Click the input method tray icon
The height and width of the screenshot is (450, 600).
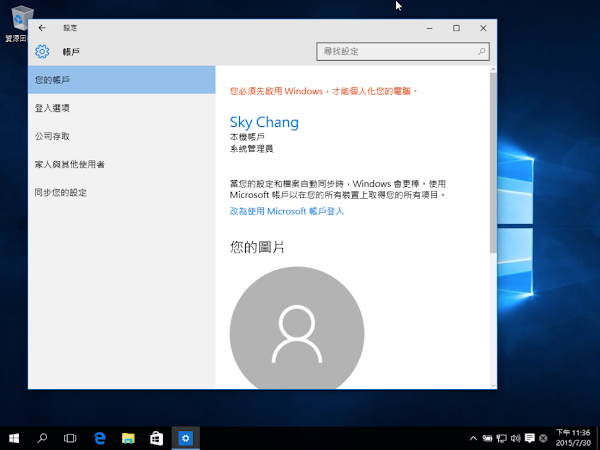[x=543, y=438]
